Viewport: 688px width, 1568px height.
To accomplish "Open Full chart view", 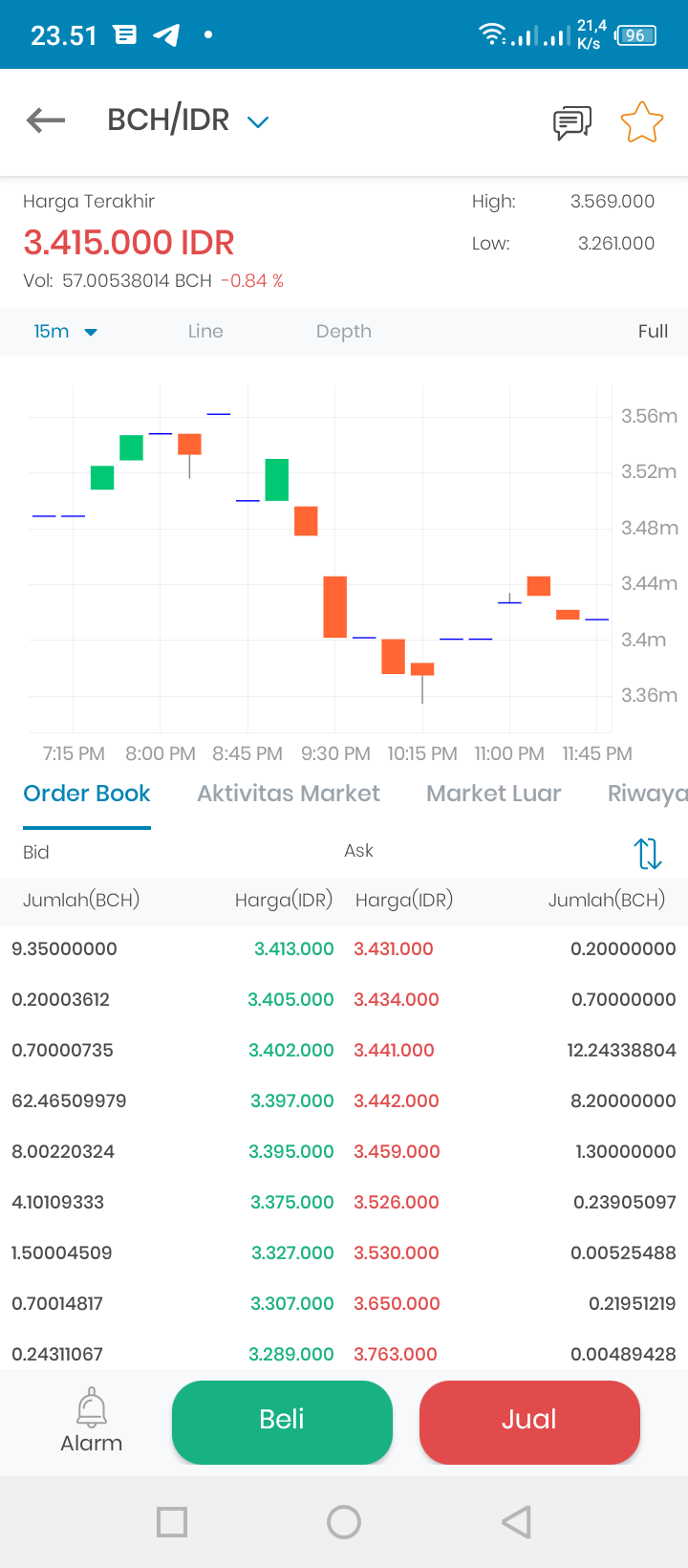I will point(653,332).
